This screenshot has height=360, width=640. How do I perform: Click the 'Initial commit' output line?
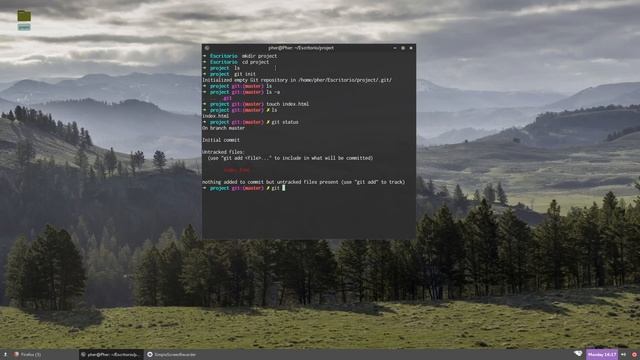(221, 140)
